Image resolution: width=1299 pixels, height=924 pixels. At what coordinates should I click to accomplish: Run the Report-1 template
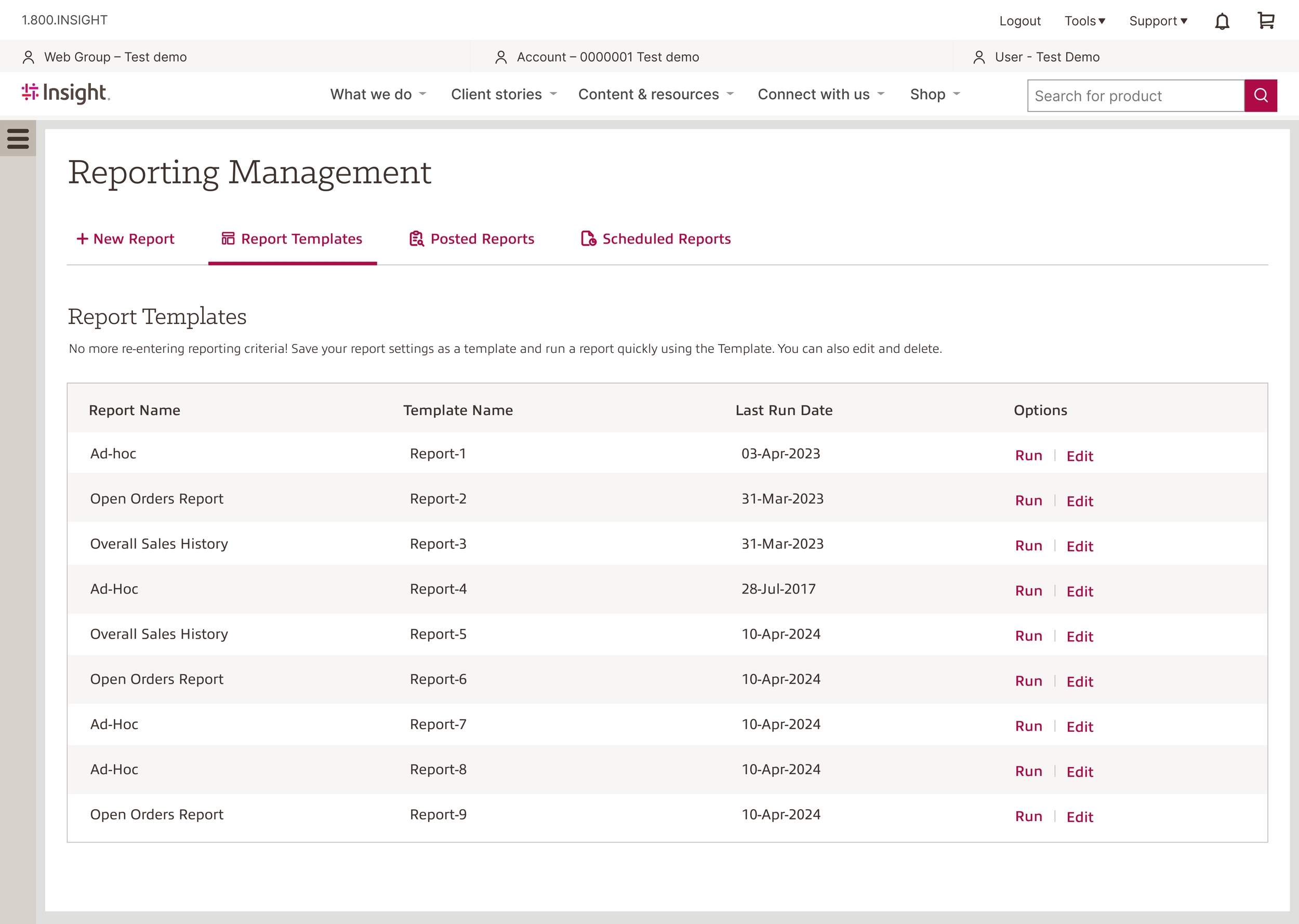coord(1028,456)
